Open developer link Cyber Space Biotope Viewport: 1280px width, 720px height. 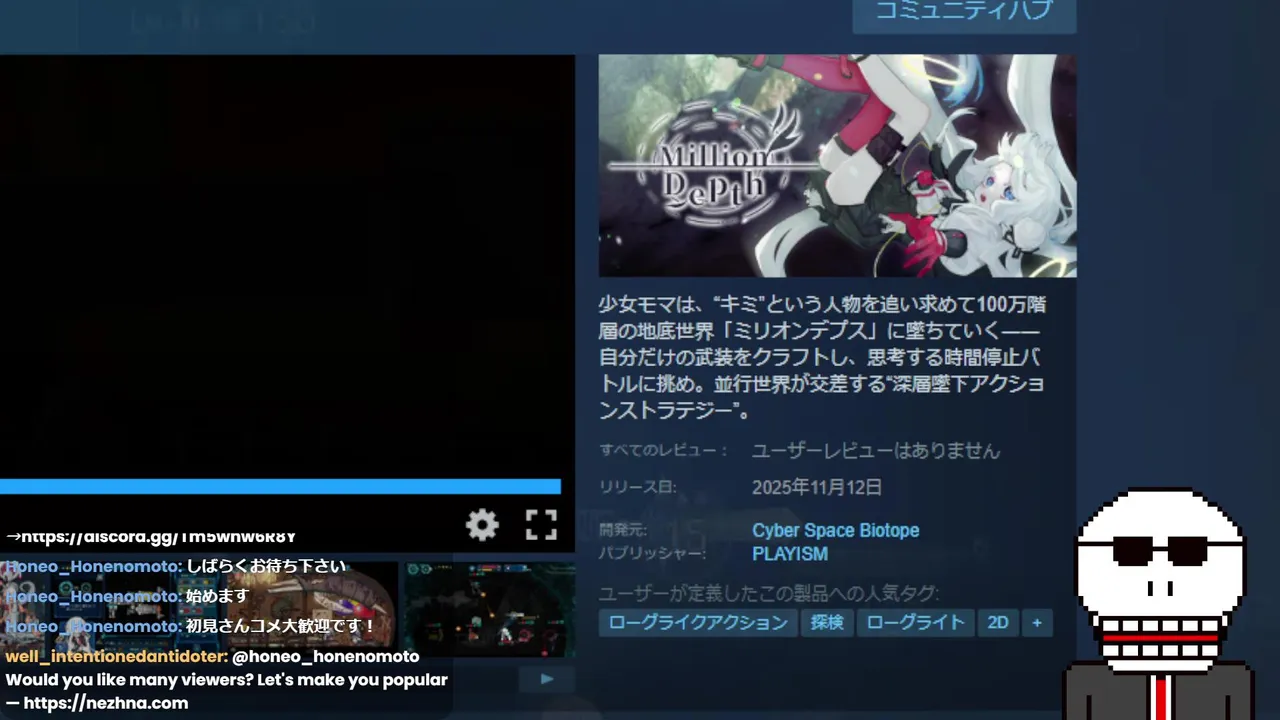coord(835,530)
